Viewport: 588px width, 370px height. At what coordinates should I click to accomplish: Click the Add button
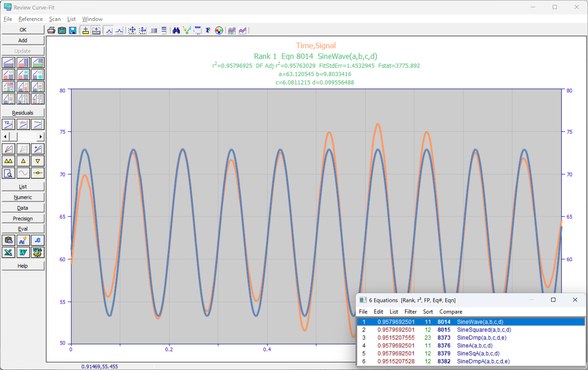tap(23, 40)
